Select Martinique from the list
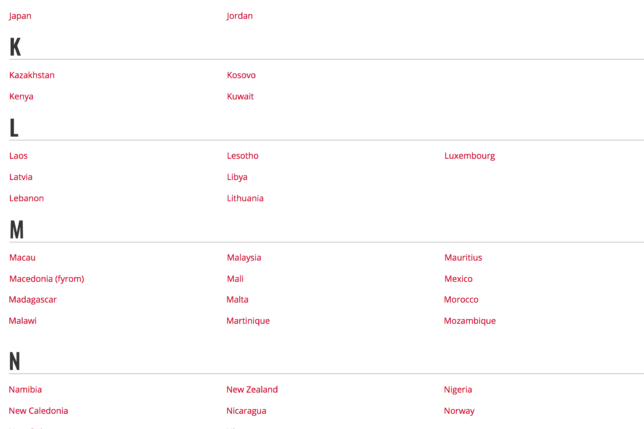The image size is (644, 429). [248, 321]
